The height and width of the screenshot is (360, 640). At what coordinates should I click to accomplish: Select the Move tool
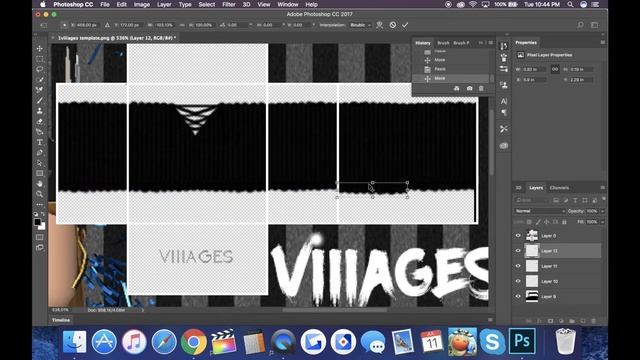pyautogui.click(x=40, y=49)
